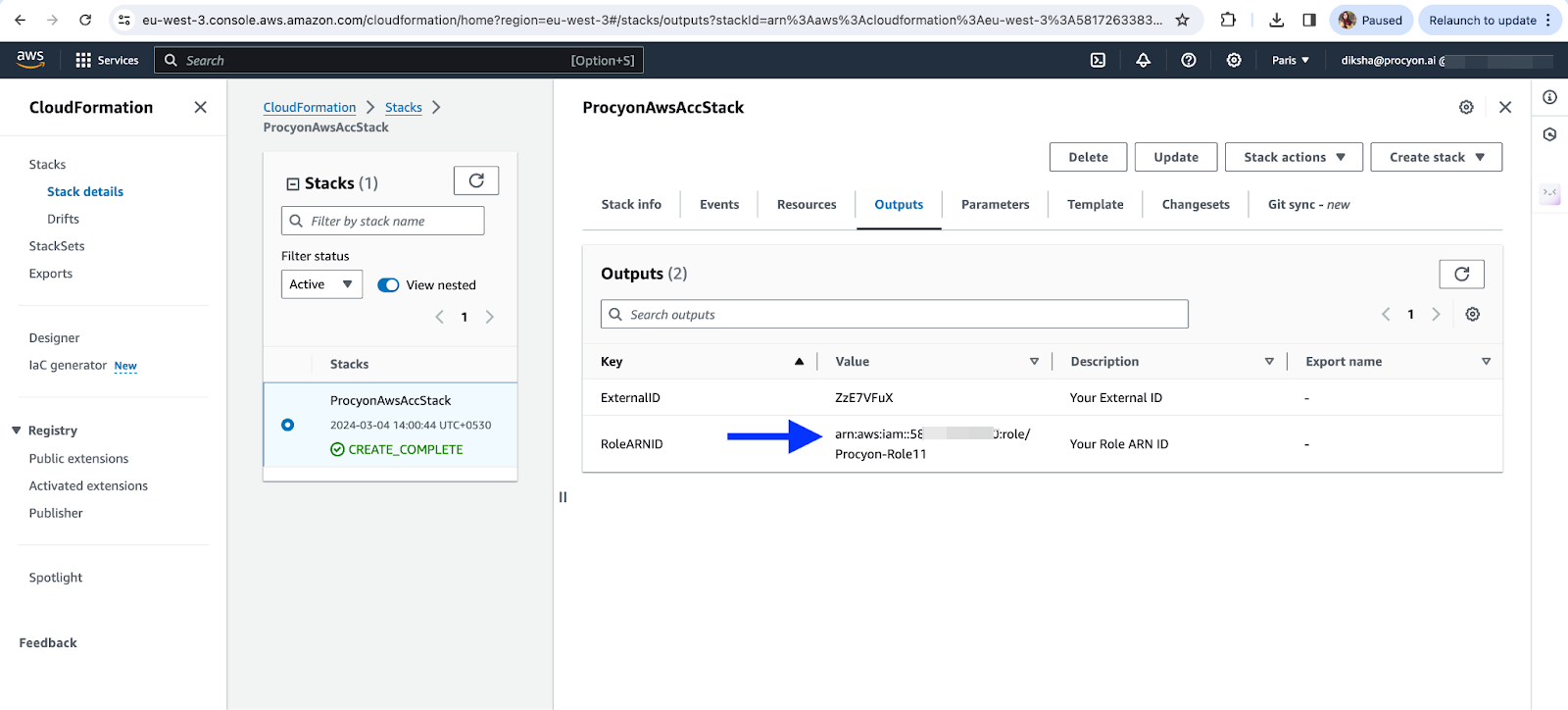Refresh the Outputs table
This screenshot has width=1568, height=710.
coord(1461,275)
